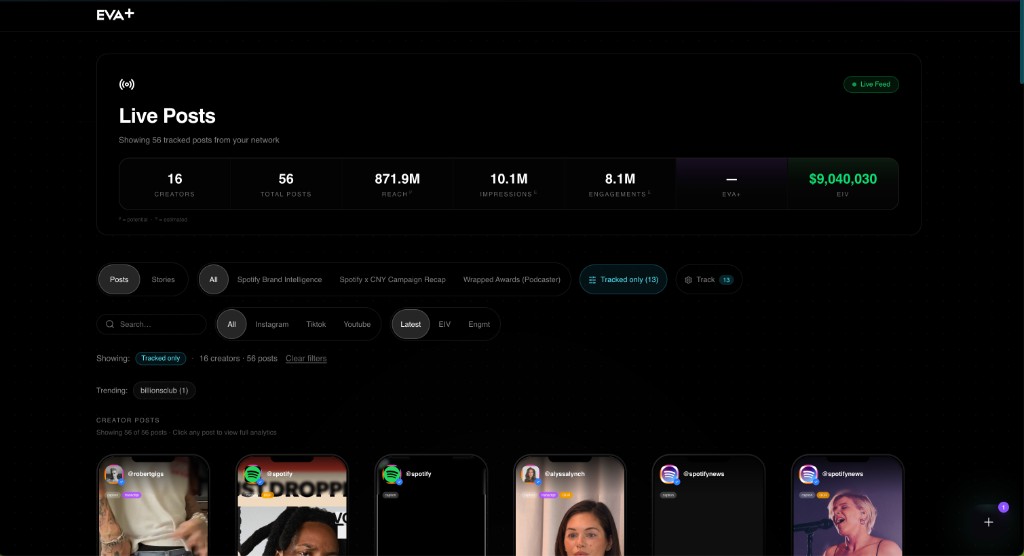Viewport: 1024px width, 556px height.
Task: Click the search magnifier icon
Action: coord(110,324)
